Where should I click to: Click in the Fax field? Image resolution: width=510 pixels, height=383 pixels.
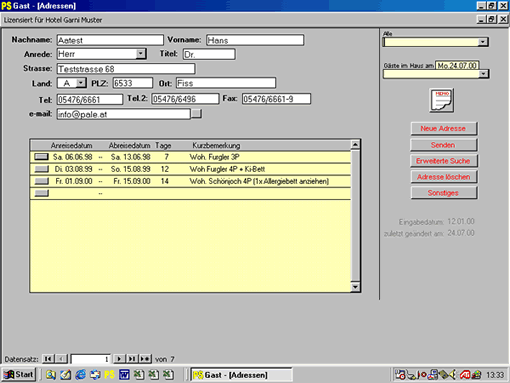click(x=276, y=99)
